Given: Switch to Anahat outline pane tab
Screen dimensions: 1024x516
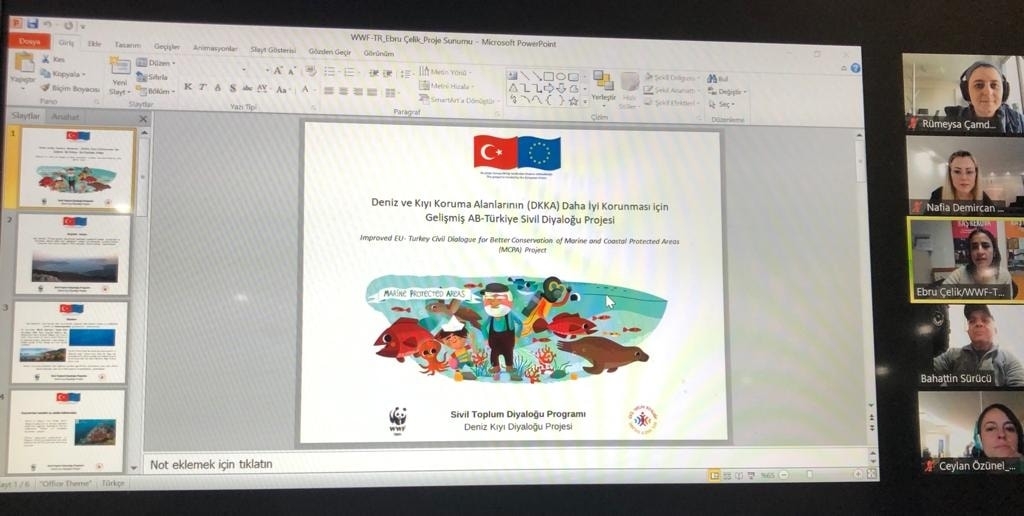Looking at the screenshot, I should point(66,117).
